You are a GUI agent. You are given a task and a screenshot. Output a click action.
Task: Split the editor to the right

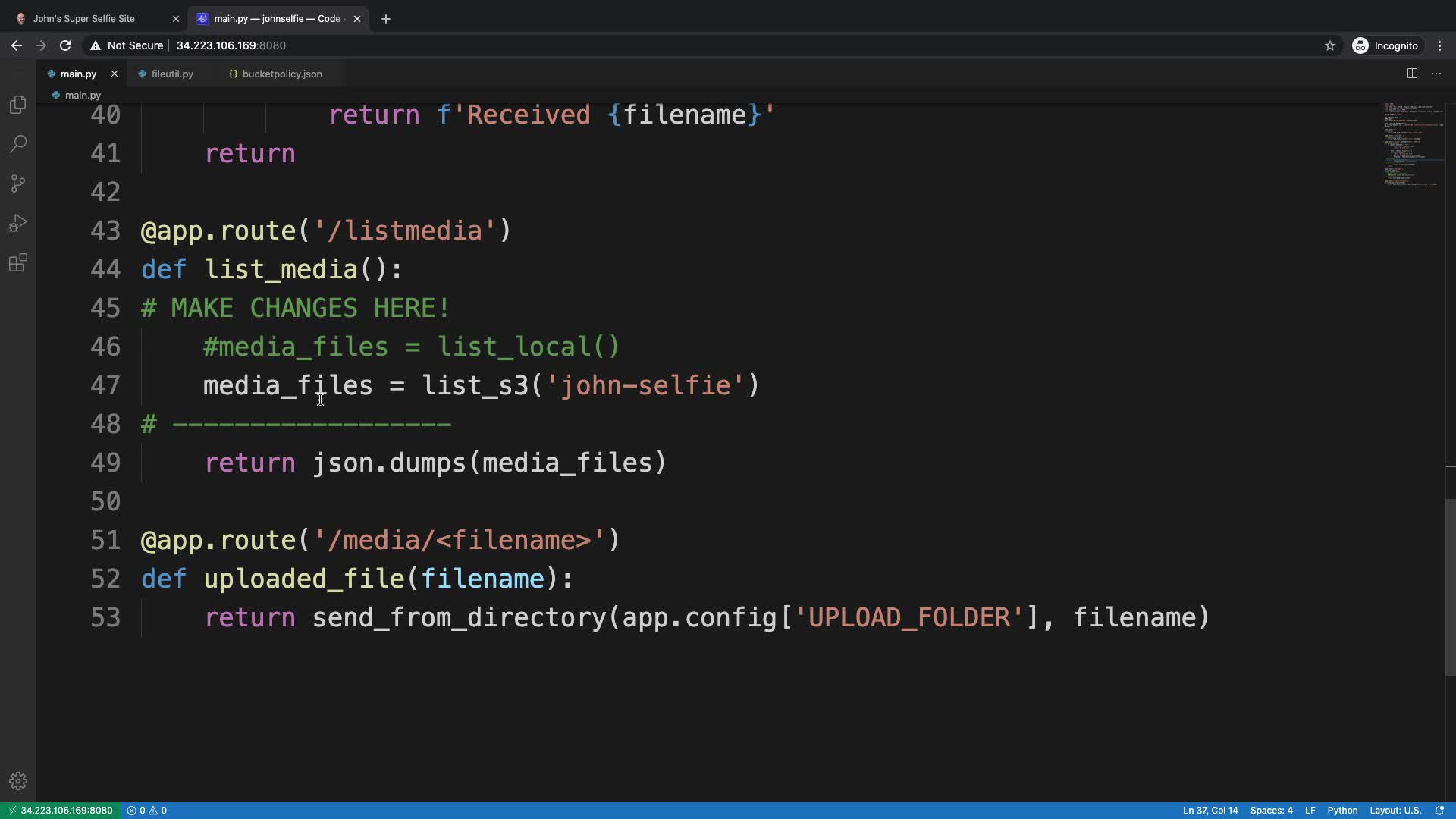tap(1412, 74)
